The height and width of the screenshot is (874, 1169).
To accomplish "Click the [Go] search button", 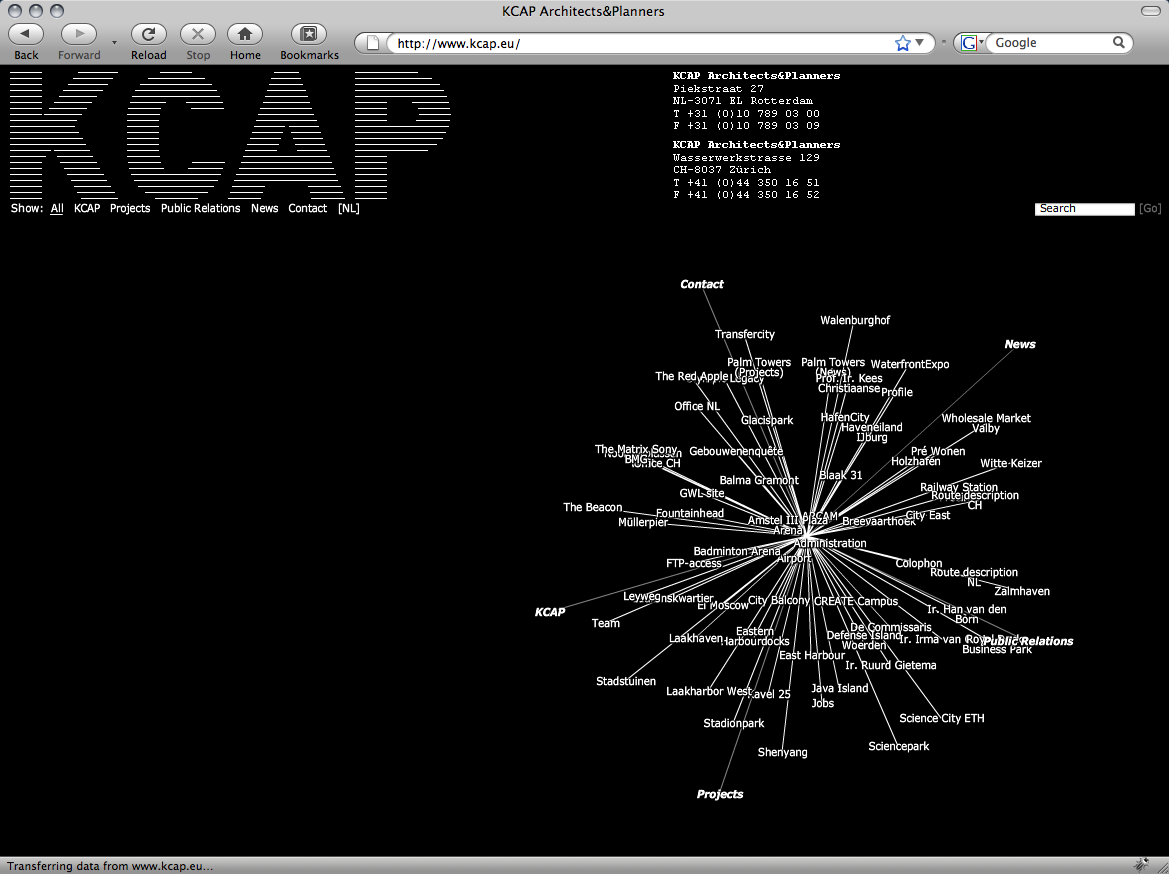I will coord(1150,209).
